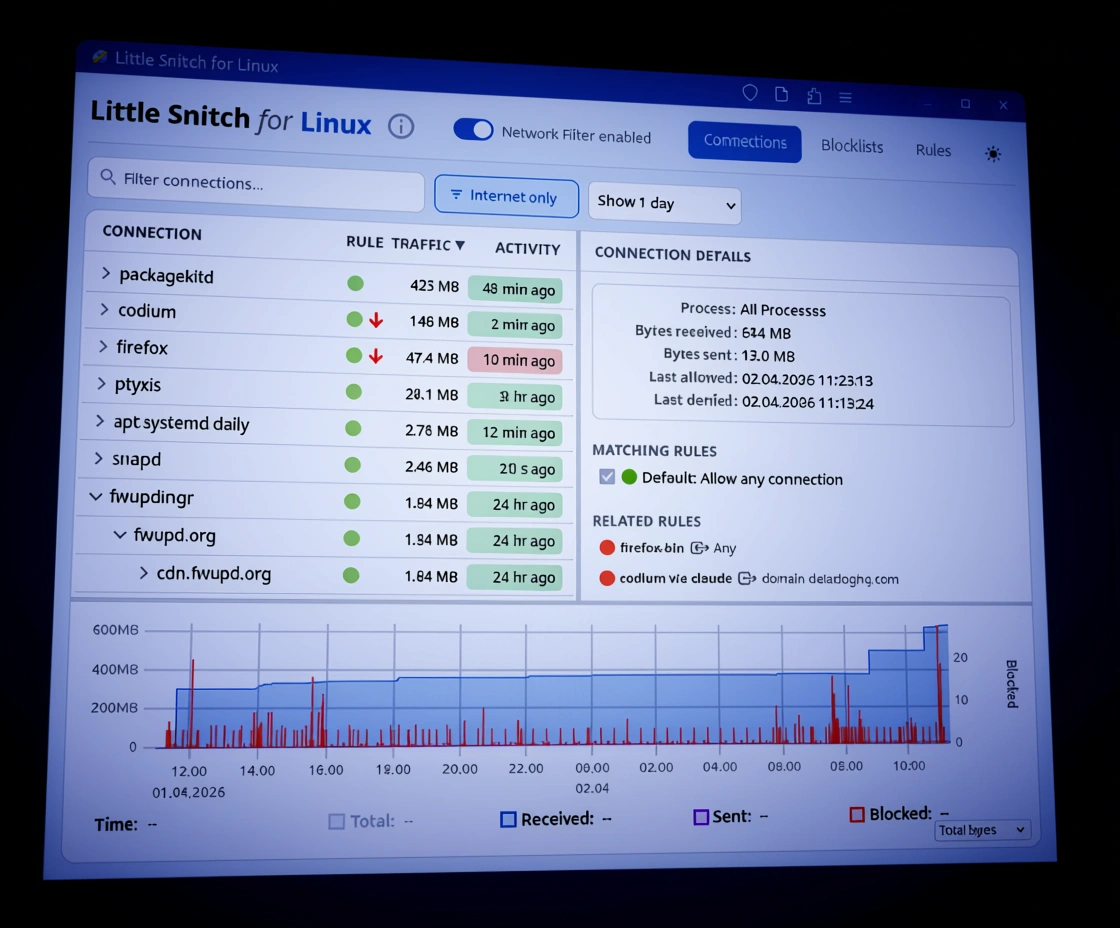Click the shield icon in title bar
The image size is (1120, 928).
click(750, 93)
